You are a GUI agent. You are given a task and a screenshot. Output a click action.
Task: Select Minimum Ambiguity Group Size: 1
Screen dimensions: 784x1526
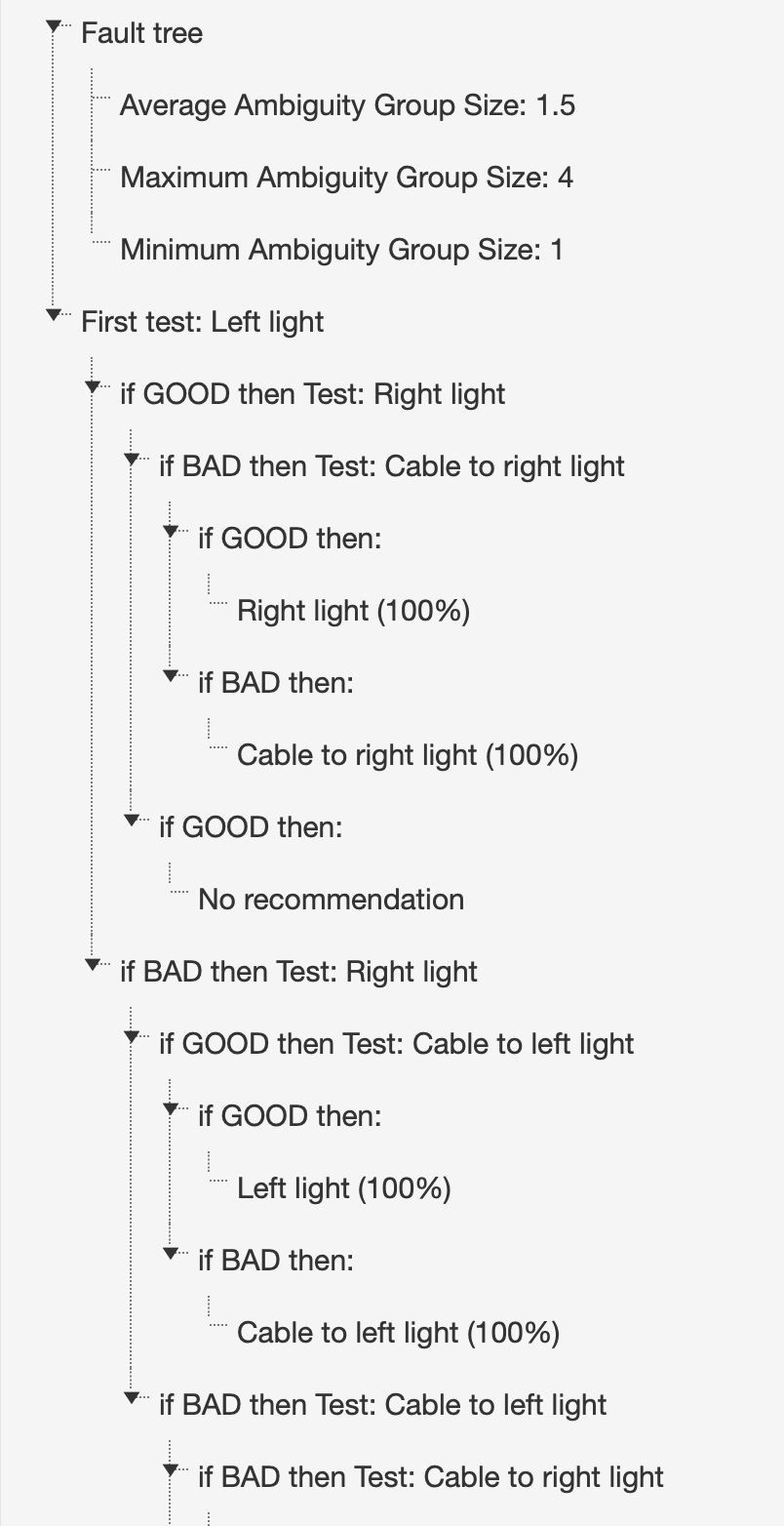pos(340,250)
